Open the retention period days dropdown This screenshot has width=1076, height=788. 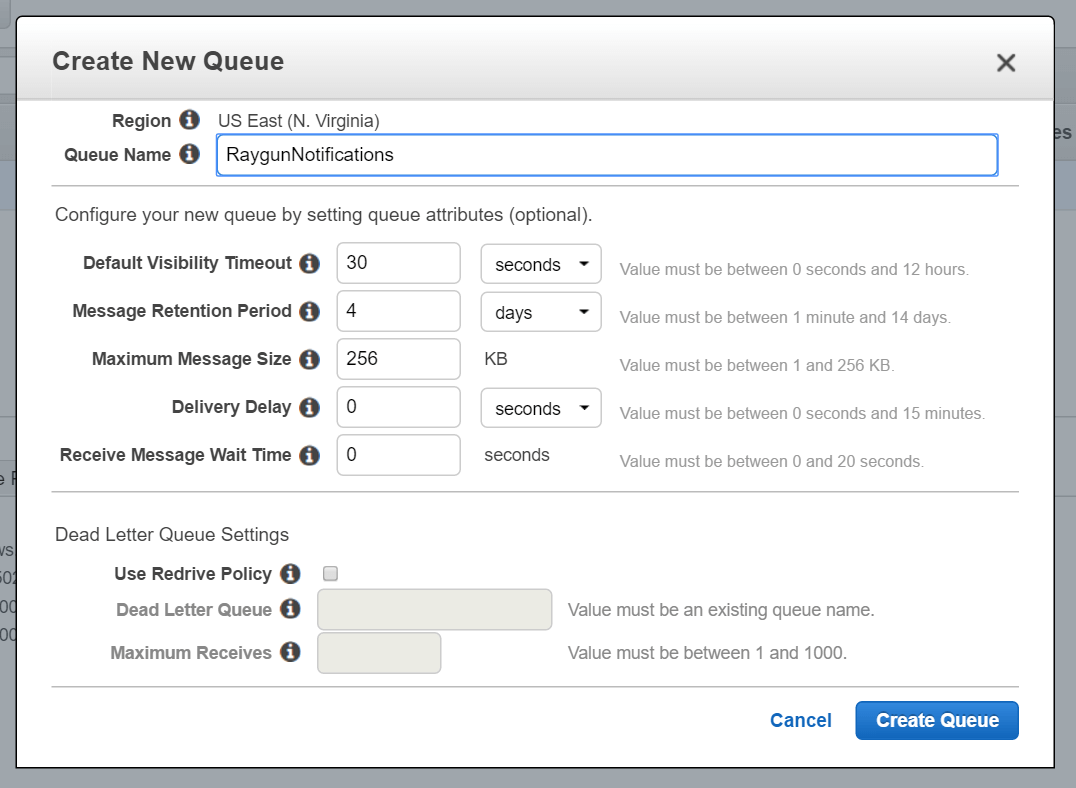pyautogui.click(x=540, y=311)
